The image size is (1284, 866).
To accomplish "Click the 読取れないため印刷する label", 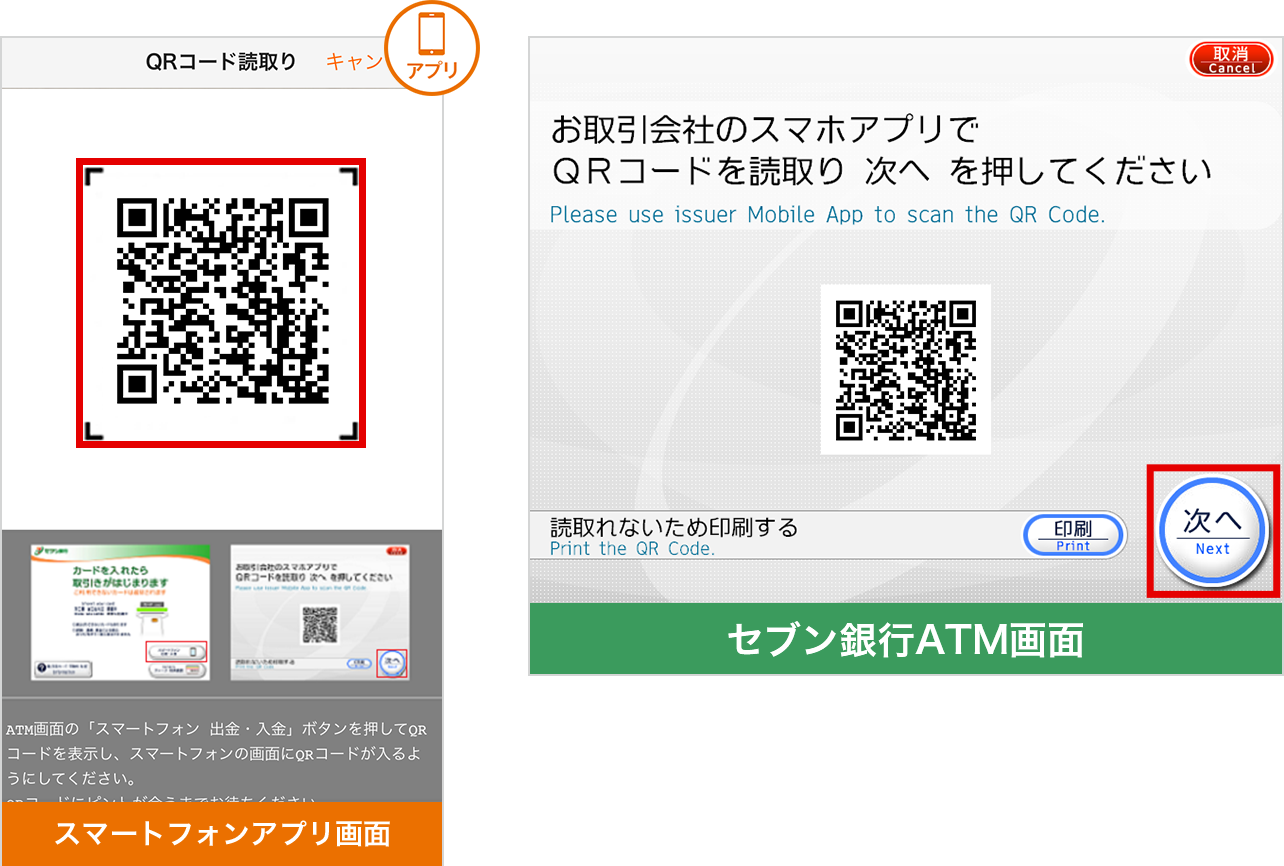I will (674, 527).
